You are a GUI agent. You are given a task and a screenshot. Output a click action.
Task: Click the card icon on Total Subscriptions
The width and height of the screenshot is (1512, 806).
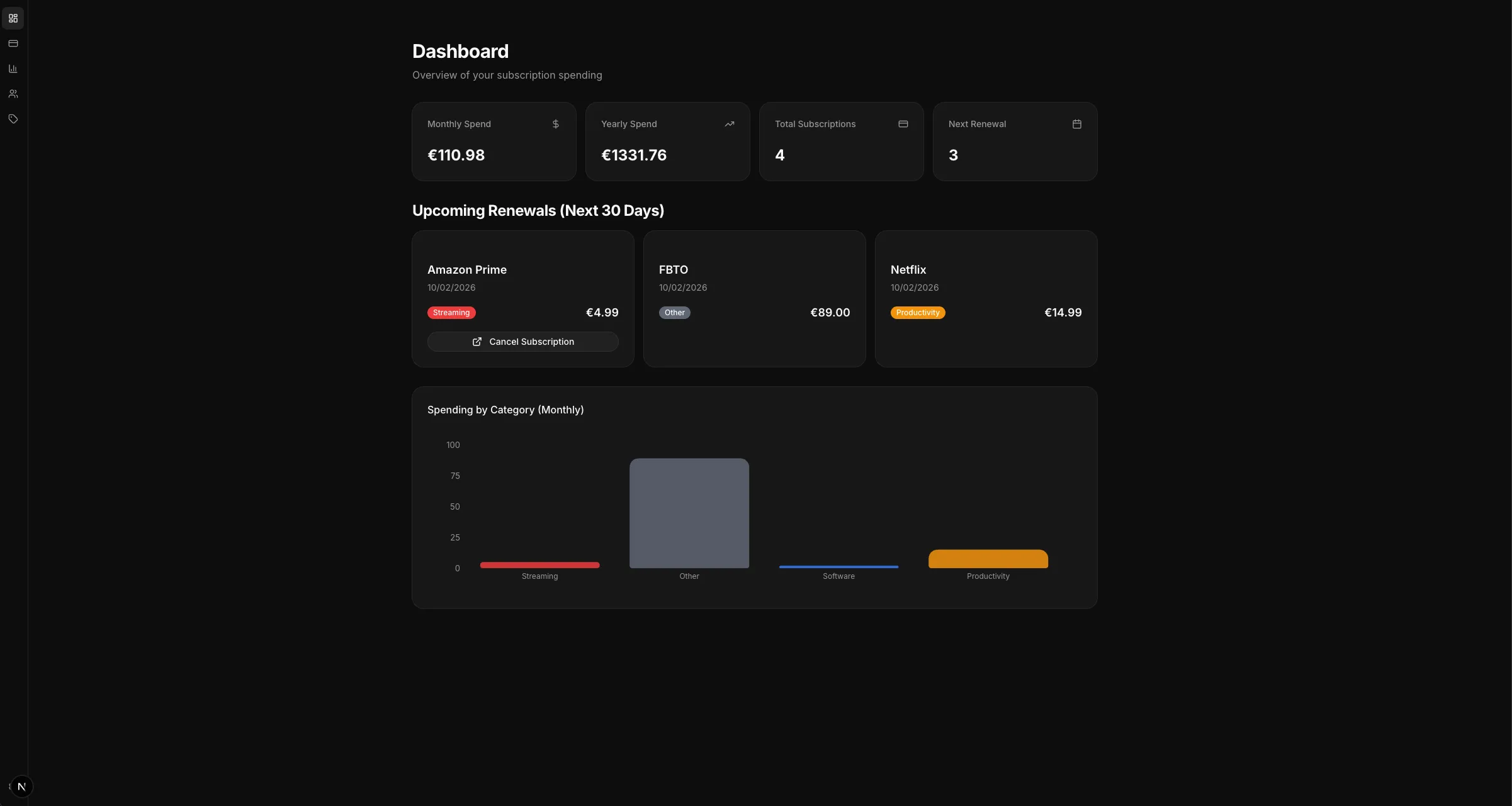coord(903,124)
